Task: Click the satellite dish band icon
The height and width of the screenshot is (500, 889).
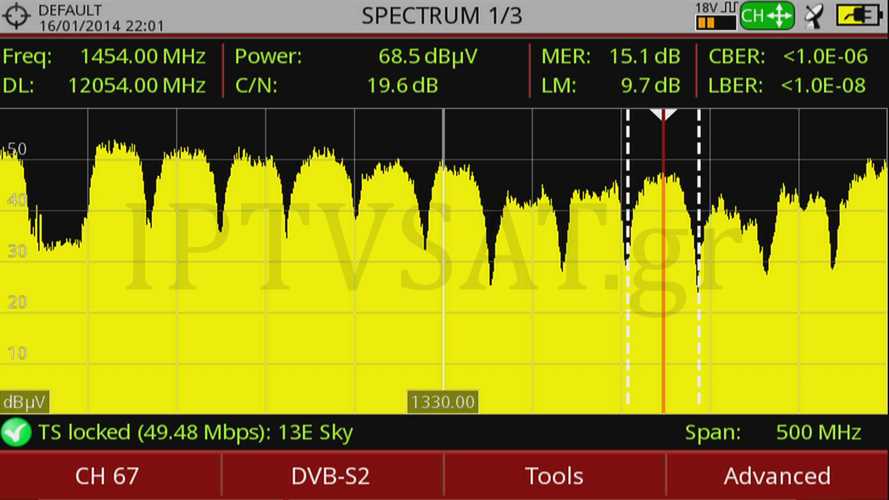Action: point(815,16)
